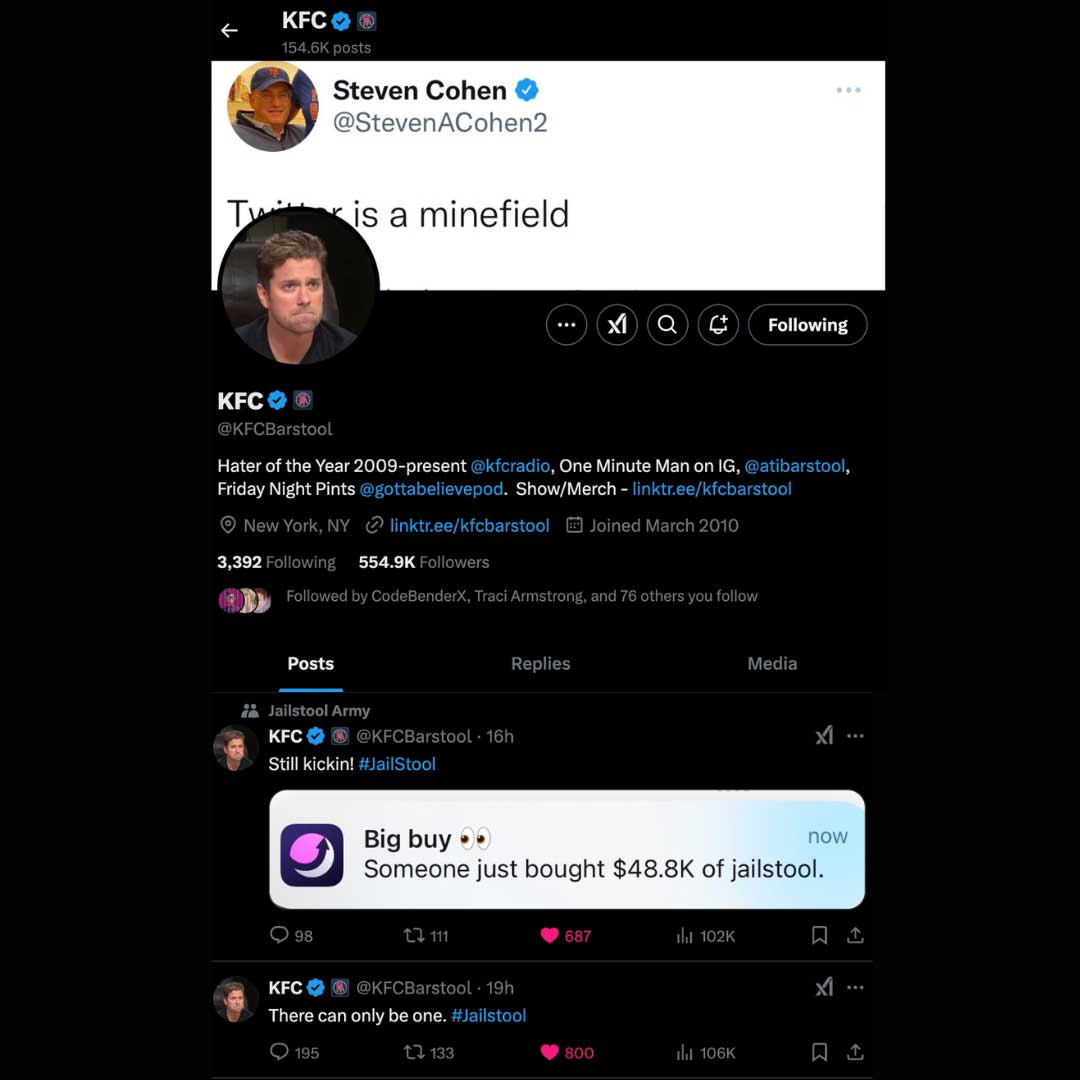The width and height of the screenshot is (1080, 1080).
Task: Open three-dot menu on 'Still kickin!' post
Action: coord(855,736)
